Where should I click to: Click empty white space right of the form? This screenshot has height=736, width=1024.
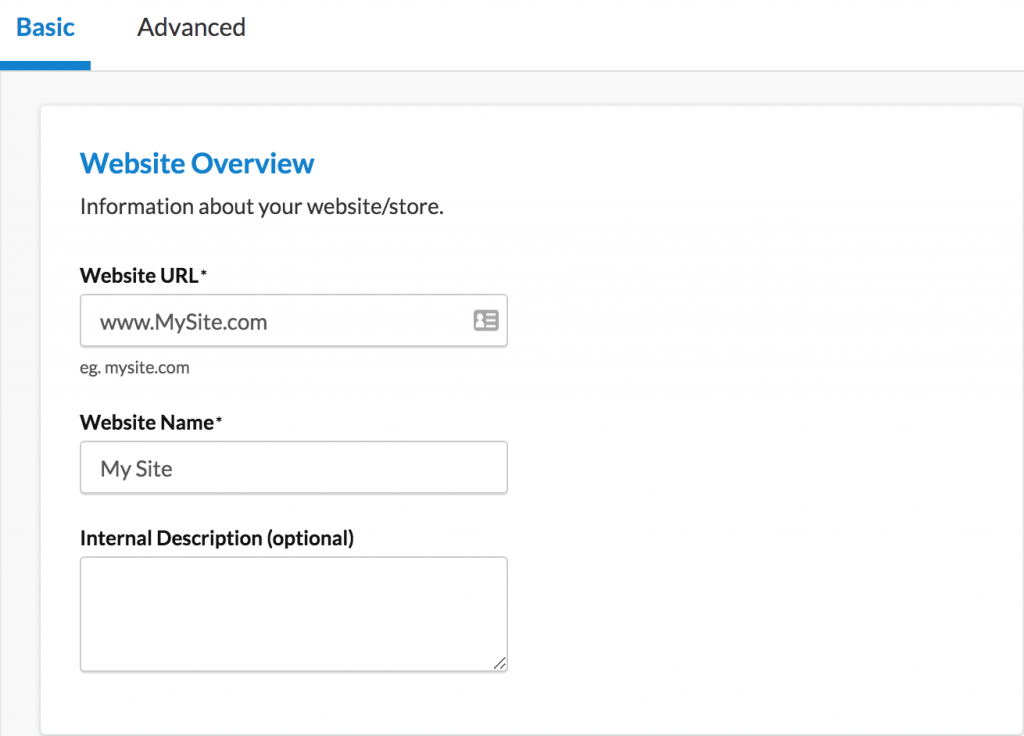pos(760,420)
